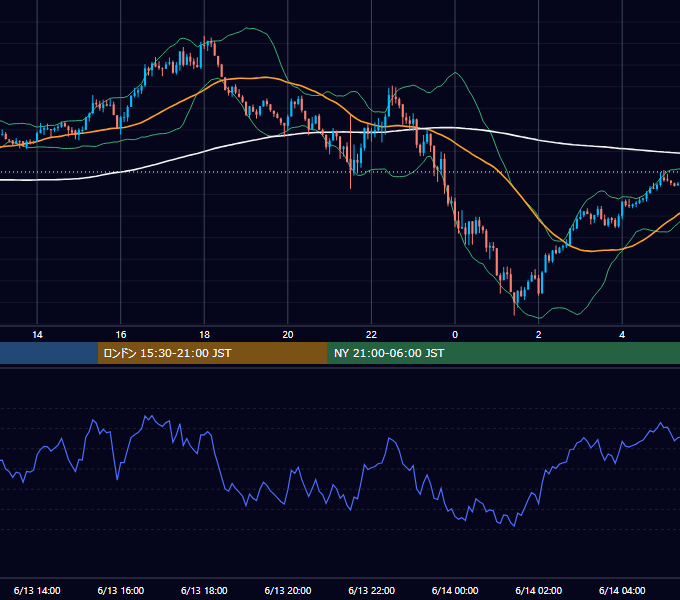Select the 0 hour label on price chart axis
Viewport: 680px width, 600px height.
point(455,335)
